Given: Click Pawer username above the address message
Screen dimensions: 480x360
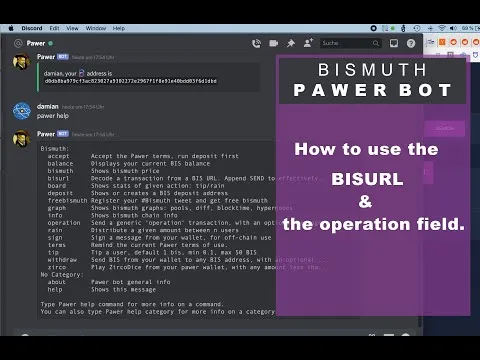Looking at the screenshot, I should (46, 57).
